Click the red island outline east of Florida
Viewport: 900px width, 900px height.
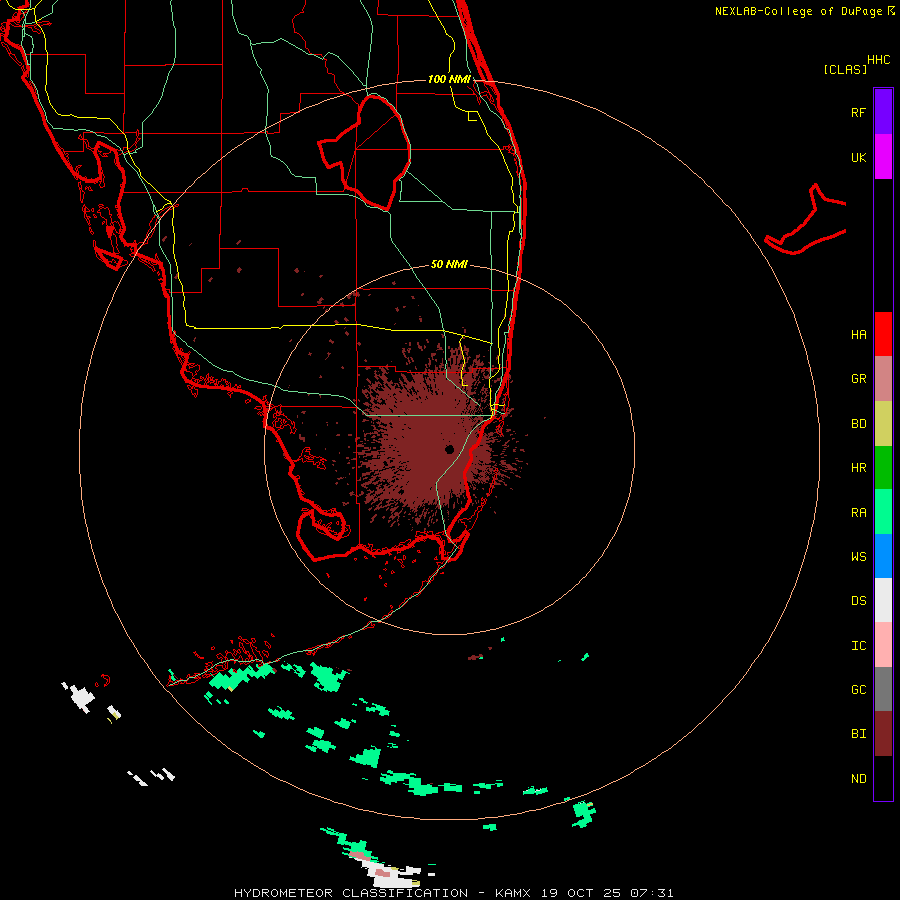click(x=806, y=221)
